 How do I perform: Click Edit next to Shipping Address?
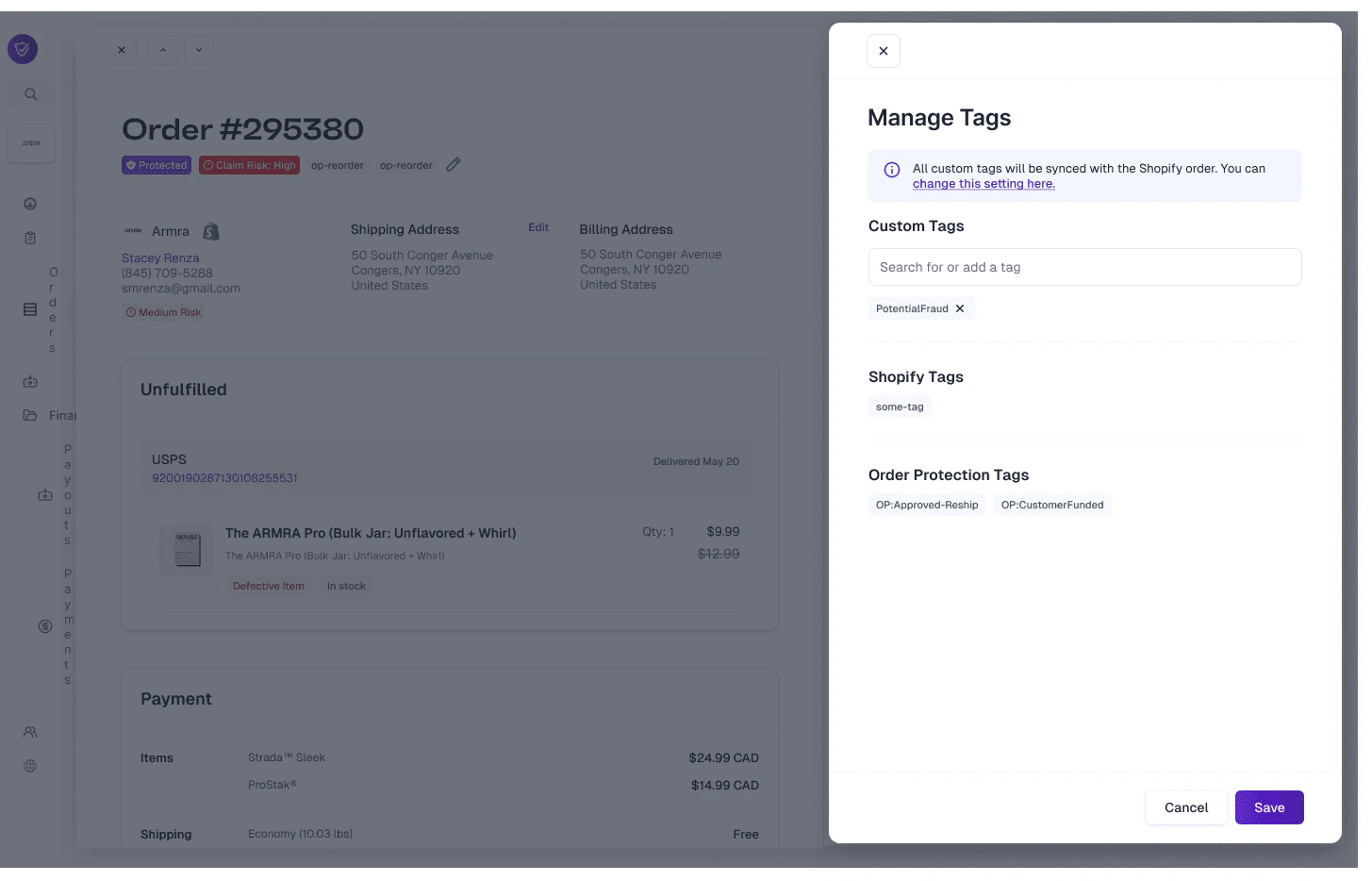point(537,226)
